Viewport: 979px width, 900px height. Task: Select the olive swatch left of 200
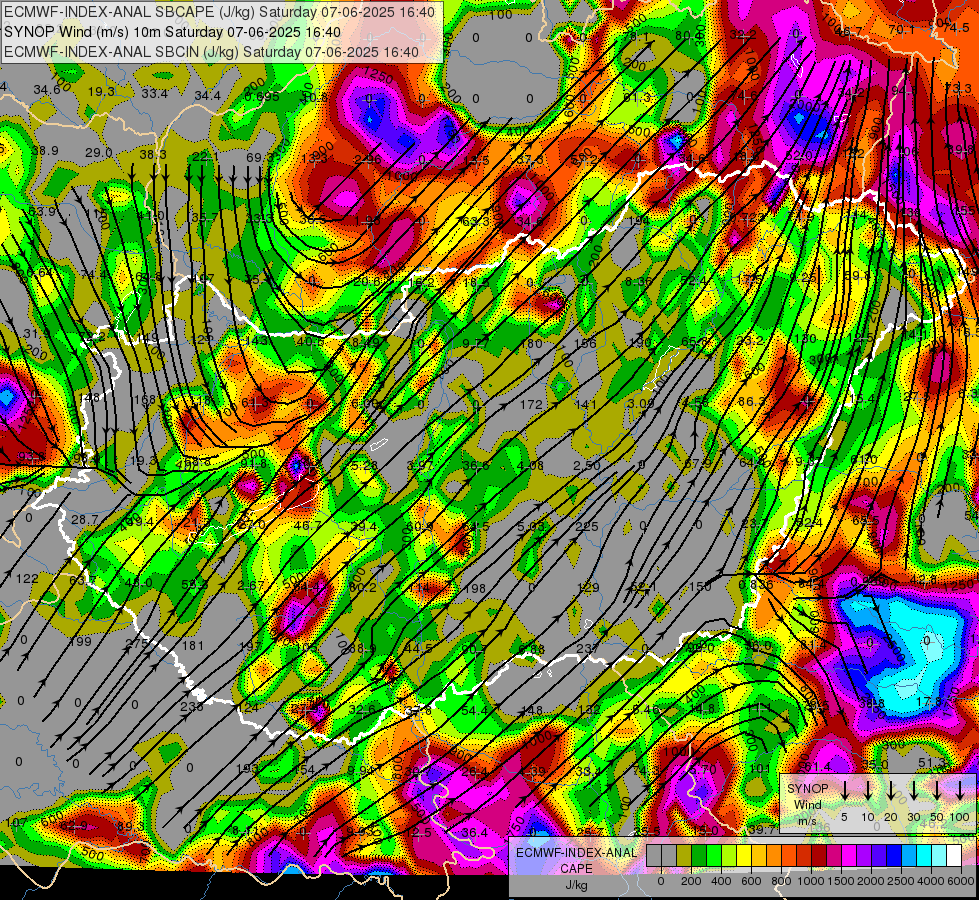point(684,856)
